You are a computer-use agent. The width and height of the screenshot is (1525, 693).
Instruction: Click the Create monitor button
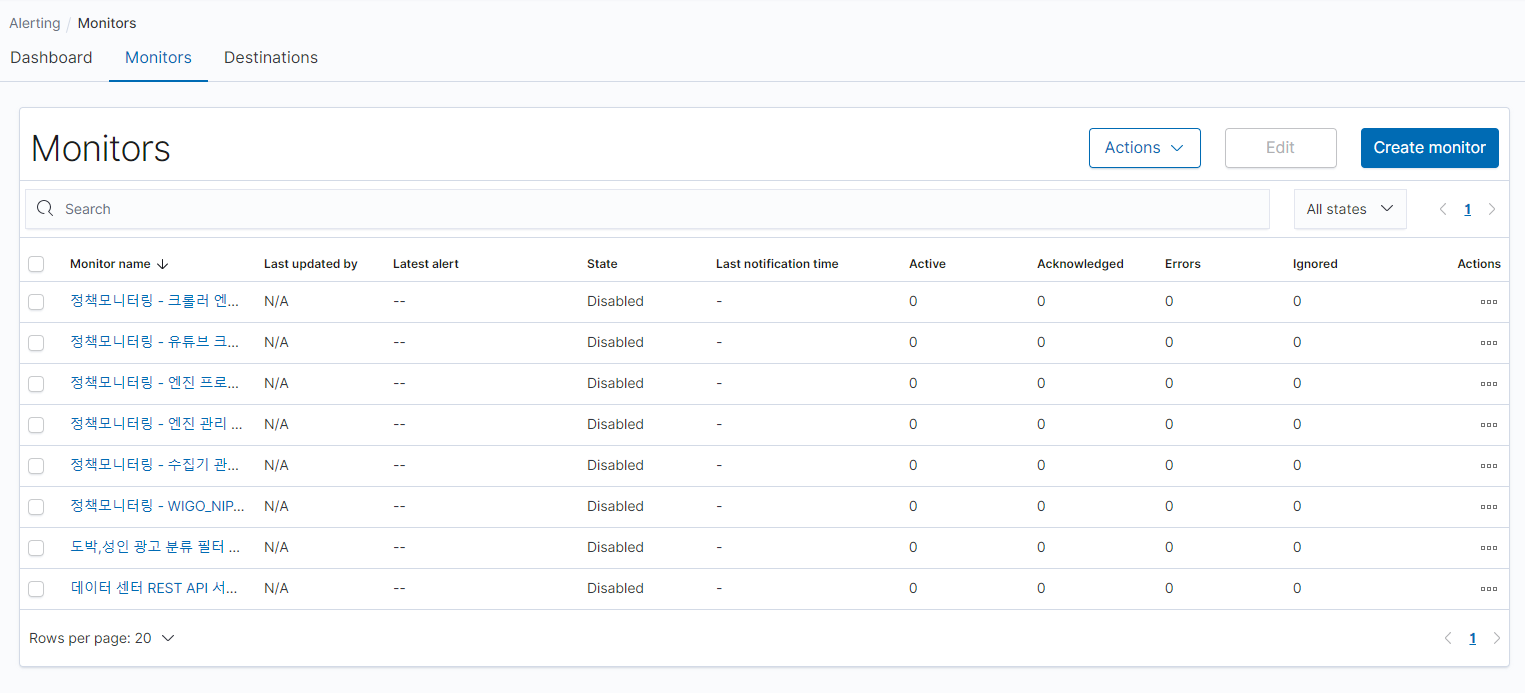coord(1429,148)
